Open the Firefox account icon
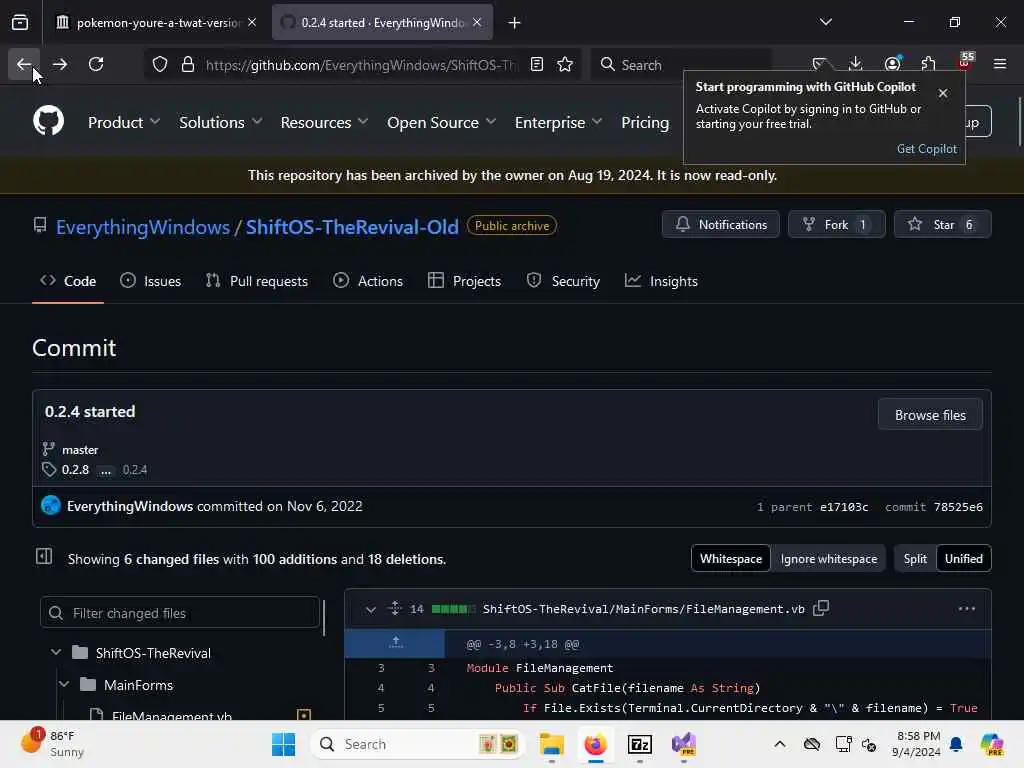 point(892,64)
